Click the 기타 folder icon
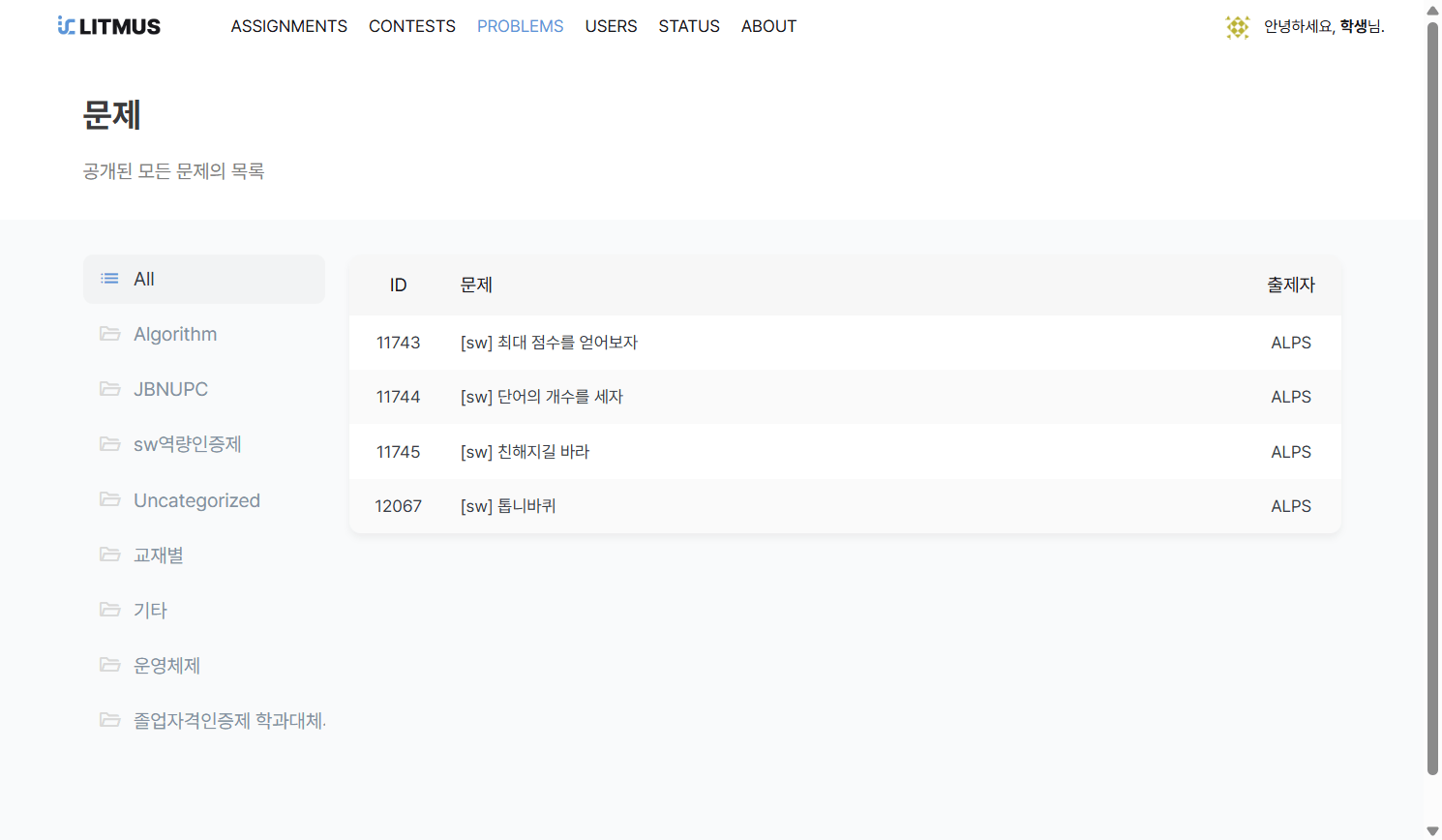This screenshot has height=840, width=1442. click(x=110, y=611)
